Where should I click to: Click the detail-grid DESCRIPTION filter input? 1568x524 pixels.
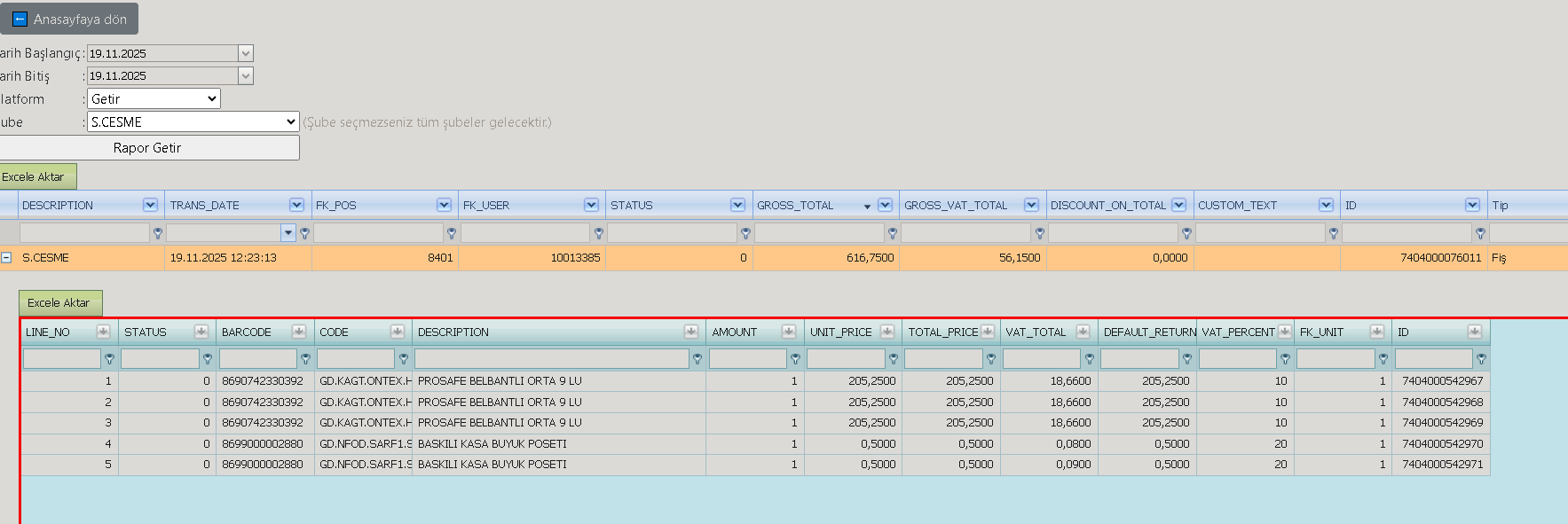[552, 359]
